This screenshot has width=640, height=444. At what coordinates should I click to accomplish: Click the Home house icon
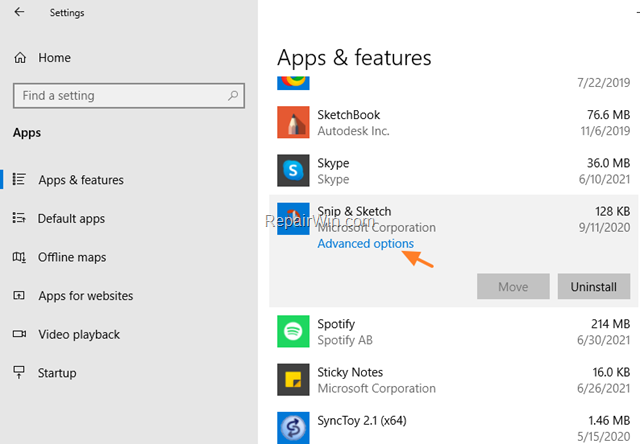pyautogui.click(x=20, y=58)
